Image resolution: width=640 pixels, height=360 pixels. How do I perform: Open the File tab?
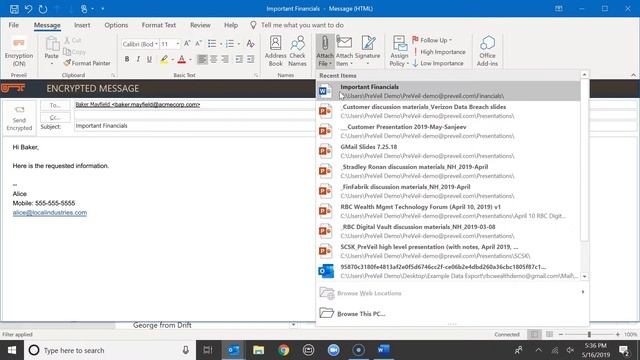coord(13,25)
